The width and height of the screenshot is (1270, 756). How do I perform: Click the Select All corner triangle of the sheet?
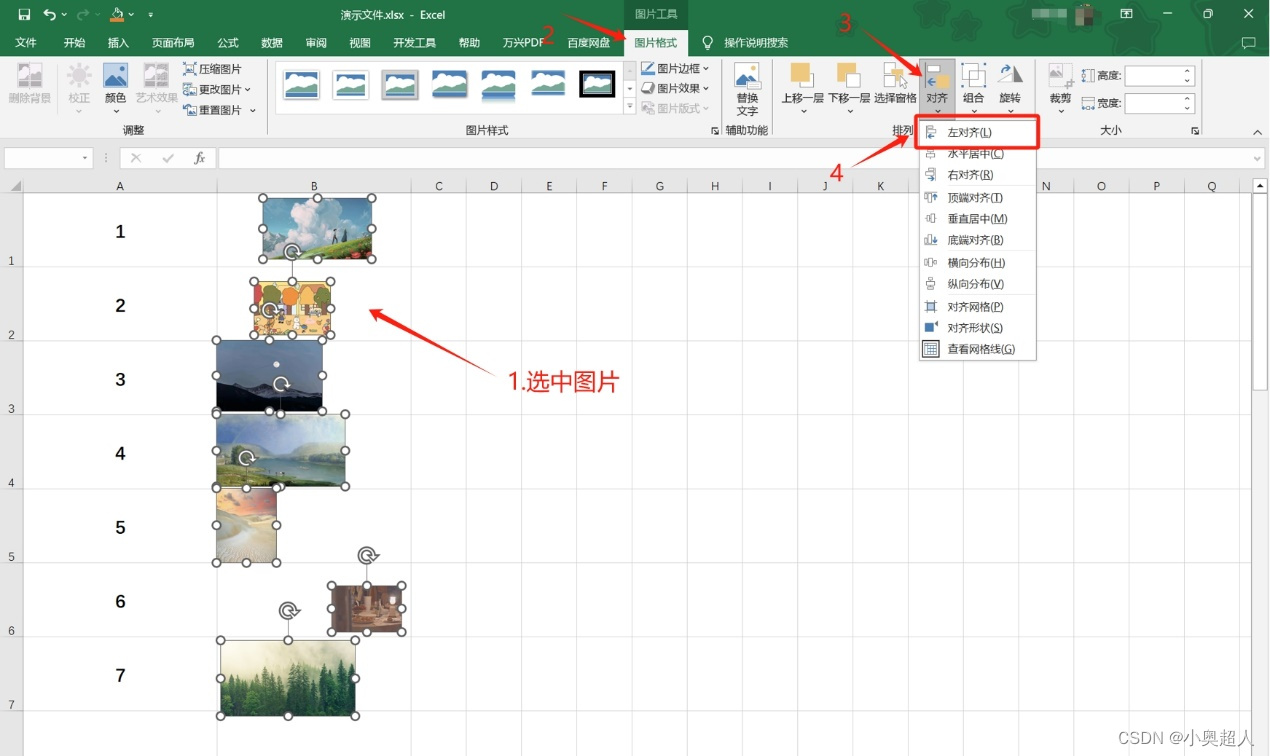tap(16, 186)
